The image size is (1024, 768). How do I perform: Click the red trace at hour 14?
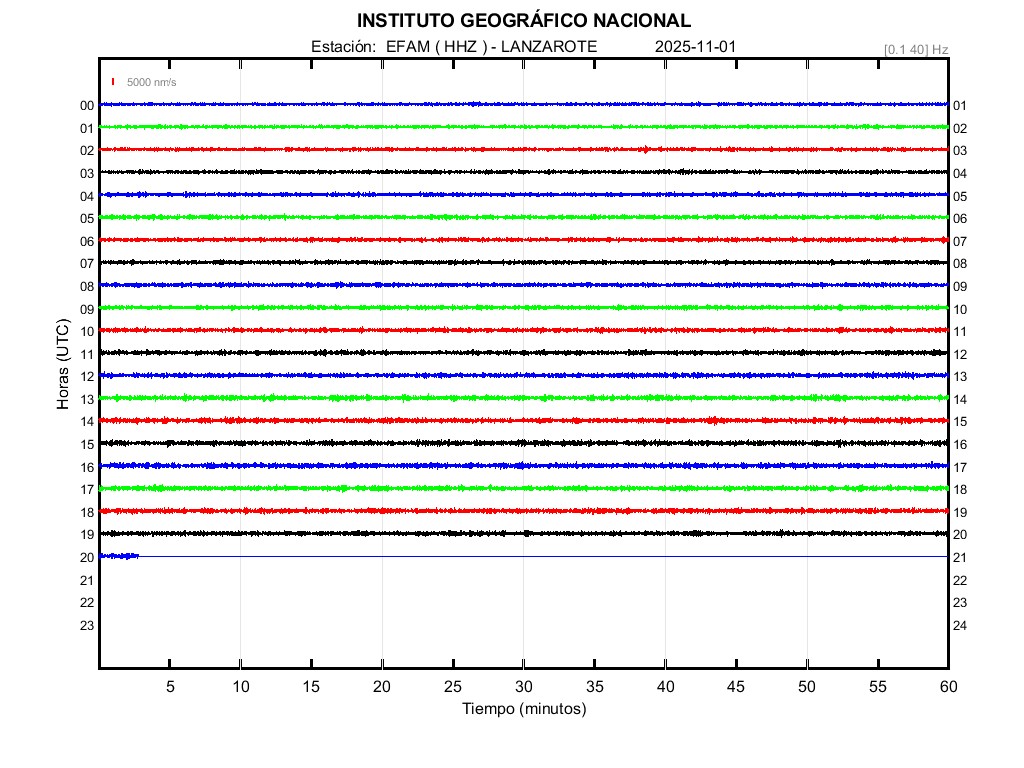(523, 420)
